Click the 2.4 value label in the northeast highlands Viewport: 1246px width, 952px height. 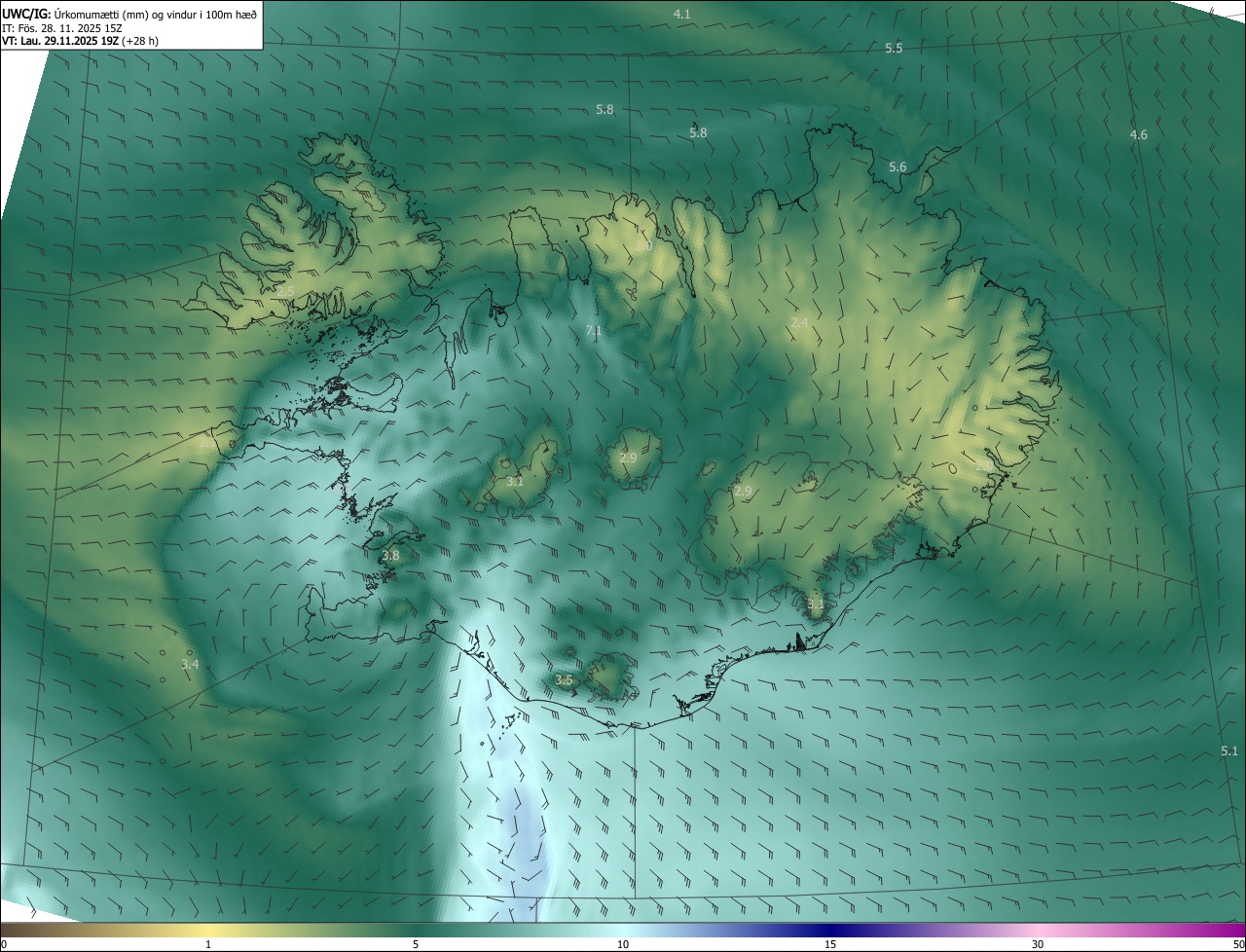click(x=799, y=321)
